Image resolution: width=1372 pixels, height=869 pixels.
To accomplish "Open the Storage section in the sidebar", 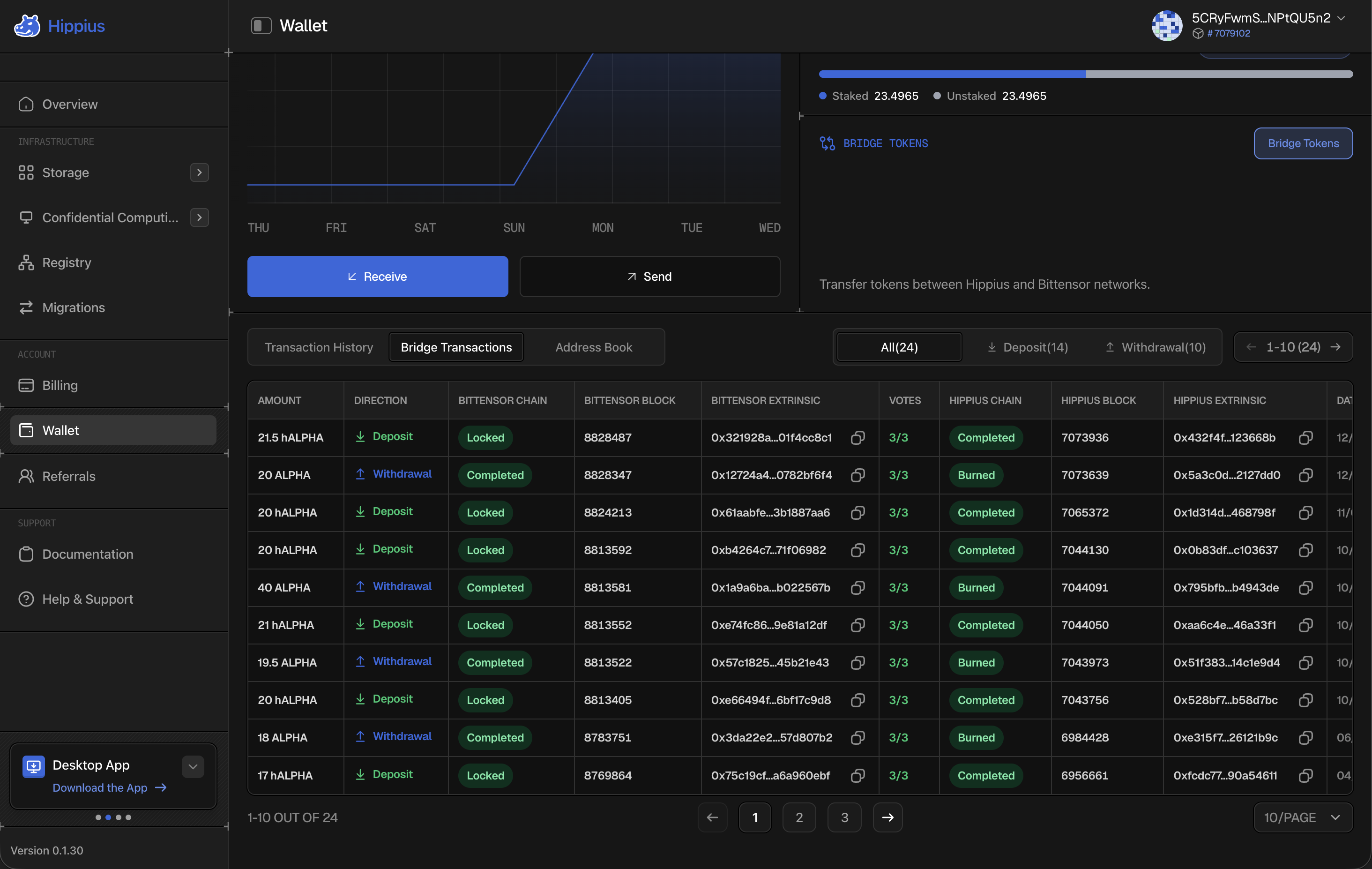I will [x=66, y=172].
